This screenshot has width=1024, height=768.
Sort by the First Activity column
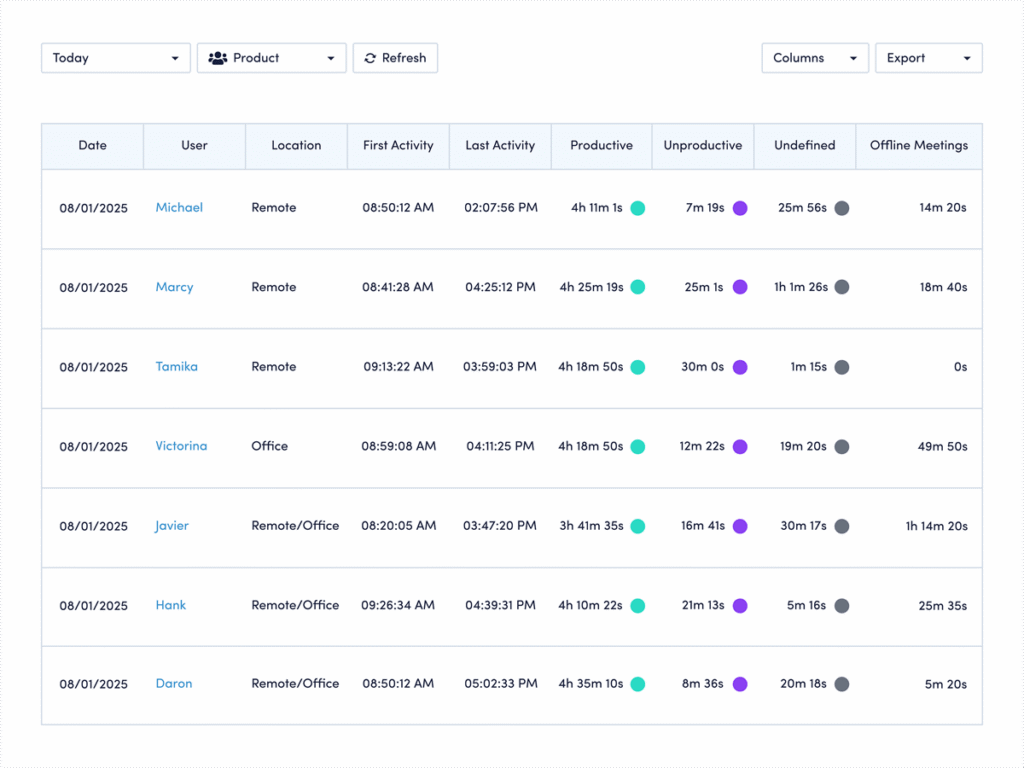point(398,145)
